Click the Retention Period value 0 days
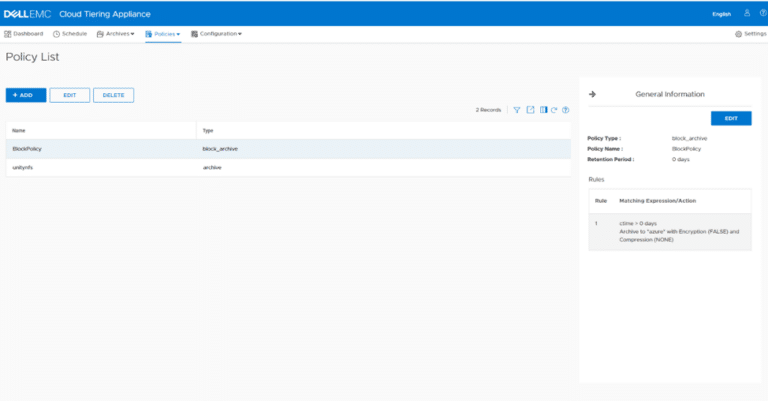The image size is (768, 401). (681, 160)
